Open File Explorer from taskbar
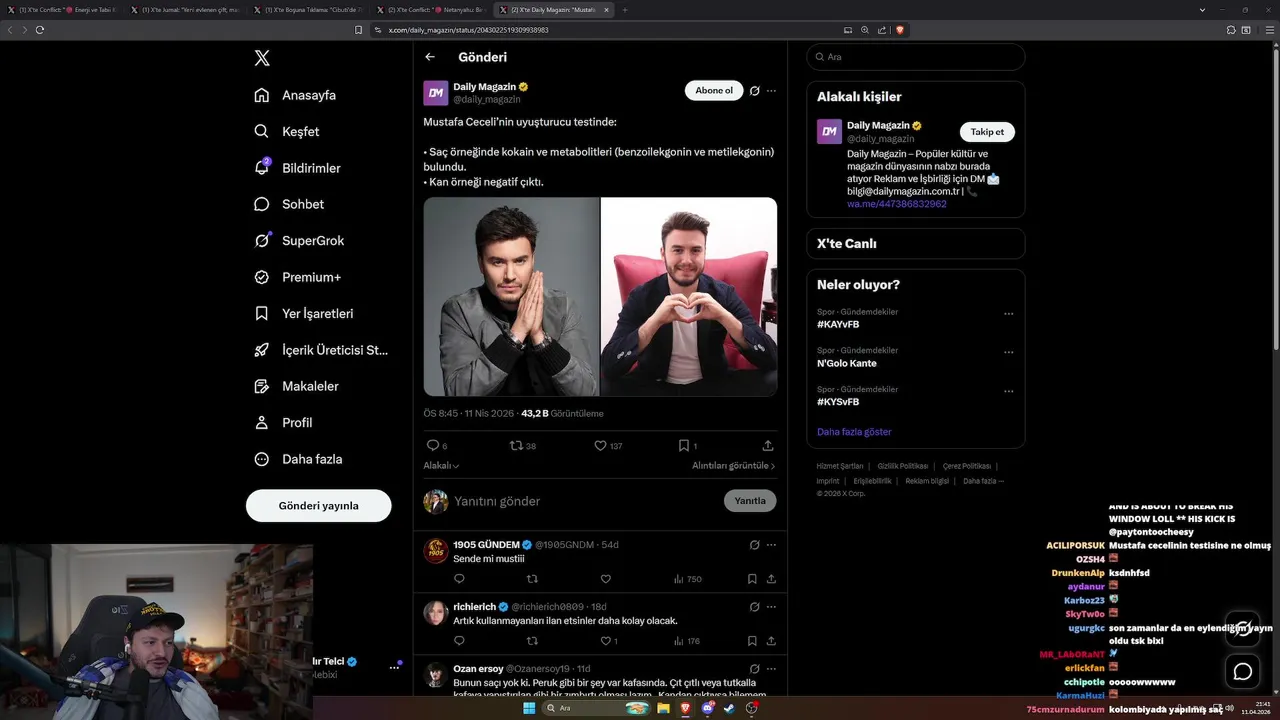 point(663,708)
